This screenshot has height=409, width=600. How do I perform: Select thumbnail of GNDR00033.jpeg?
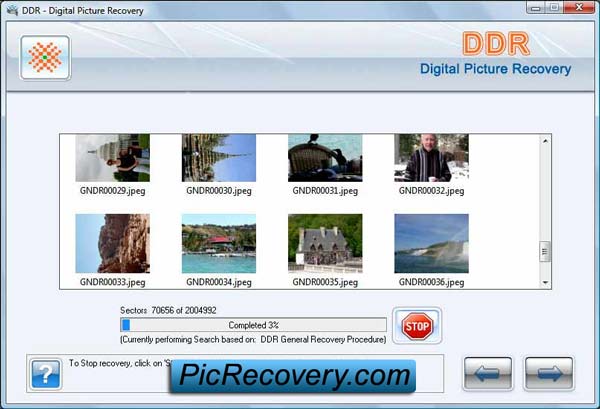(x=112, y=243)
